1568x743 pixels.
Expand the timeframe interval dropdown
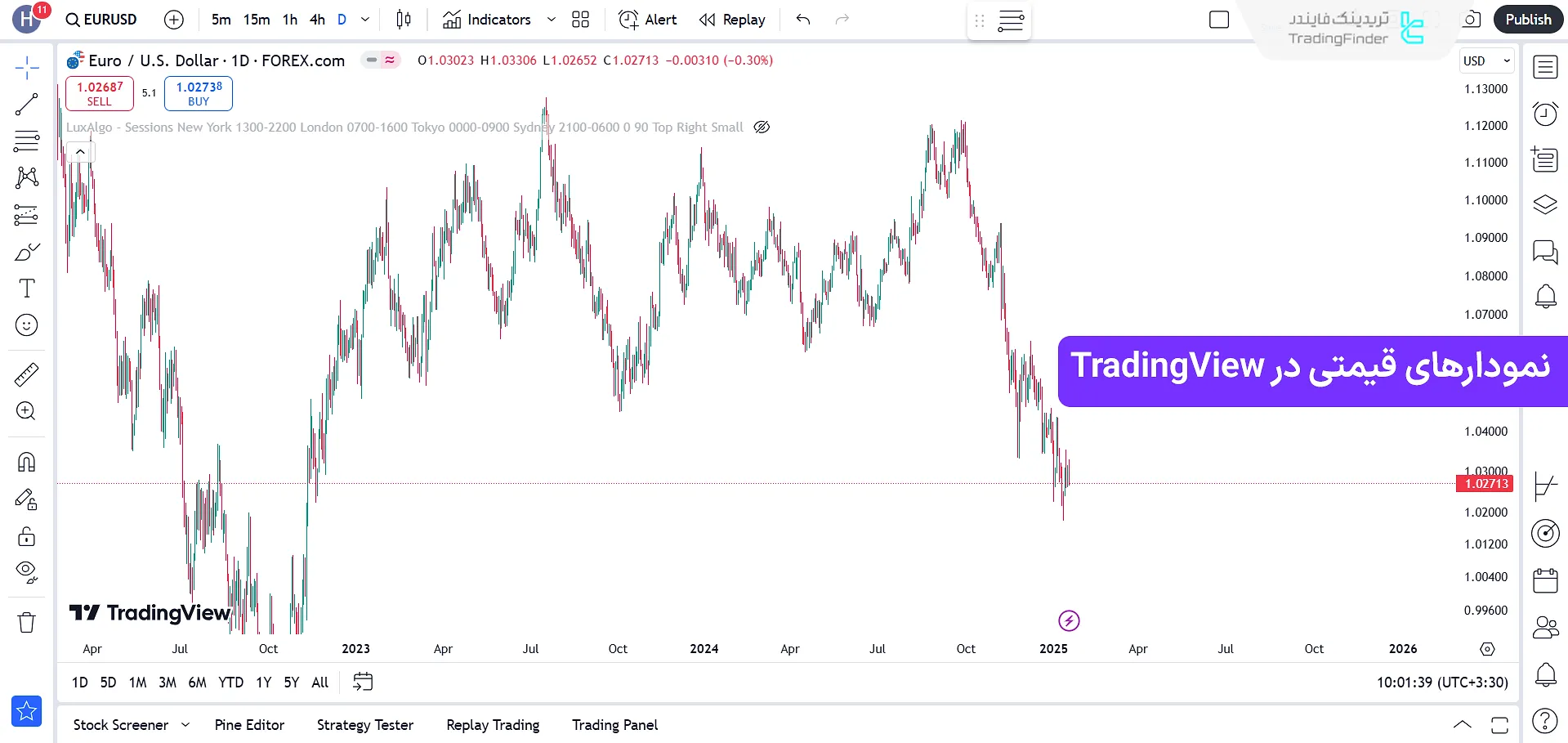point(365,20)
